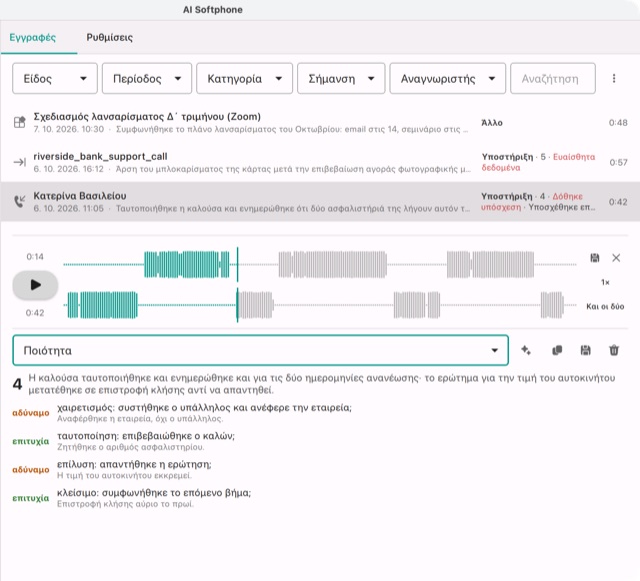
Task: Seek within the lower channel waveform
Action: pos(320,305)
